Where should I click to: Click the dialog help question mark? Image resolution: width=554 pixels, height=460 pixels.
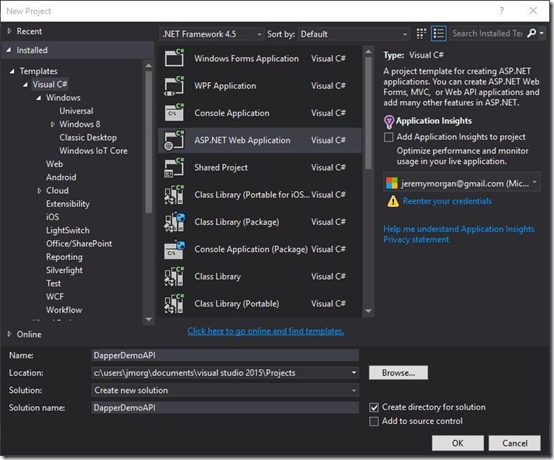click(x=502, y=11)
